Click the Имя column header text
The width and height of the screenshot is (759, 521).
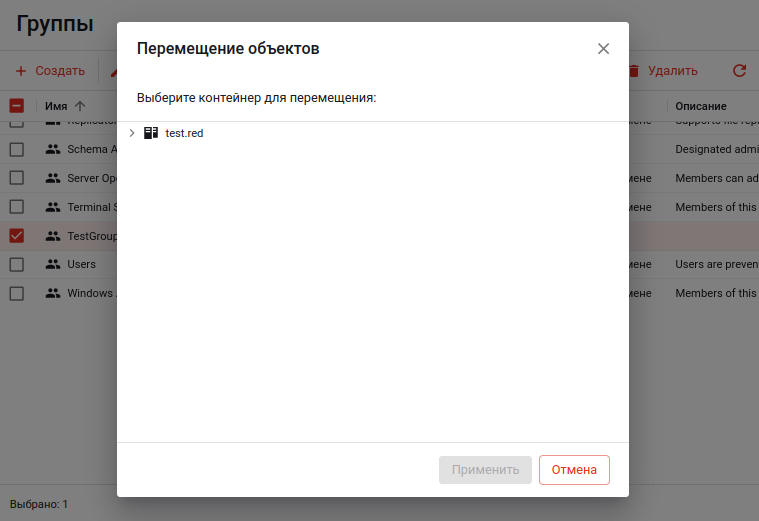(56, 106)
